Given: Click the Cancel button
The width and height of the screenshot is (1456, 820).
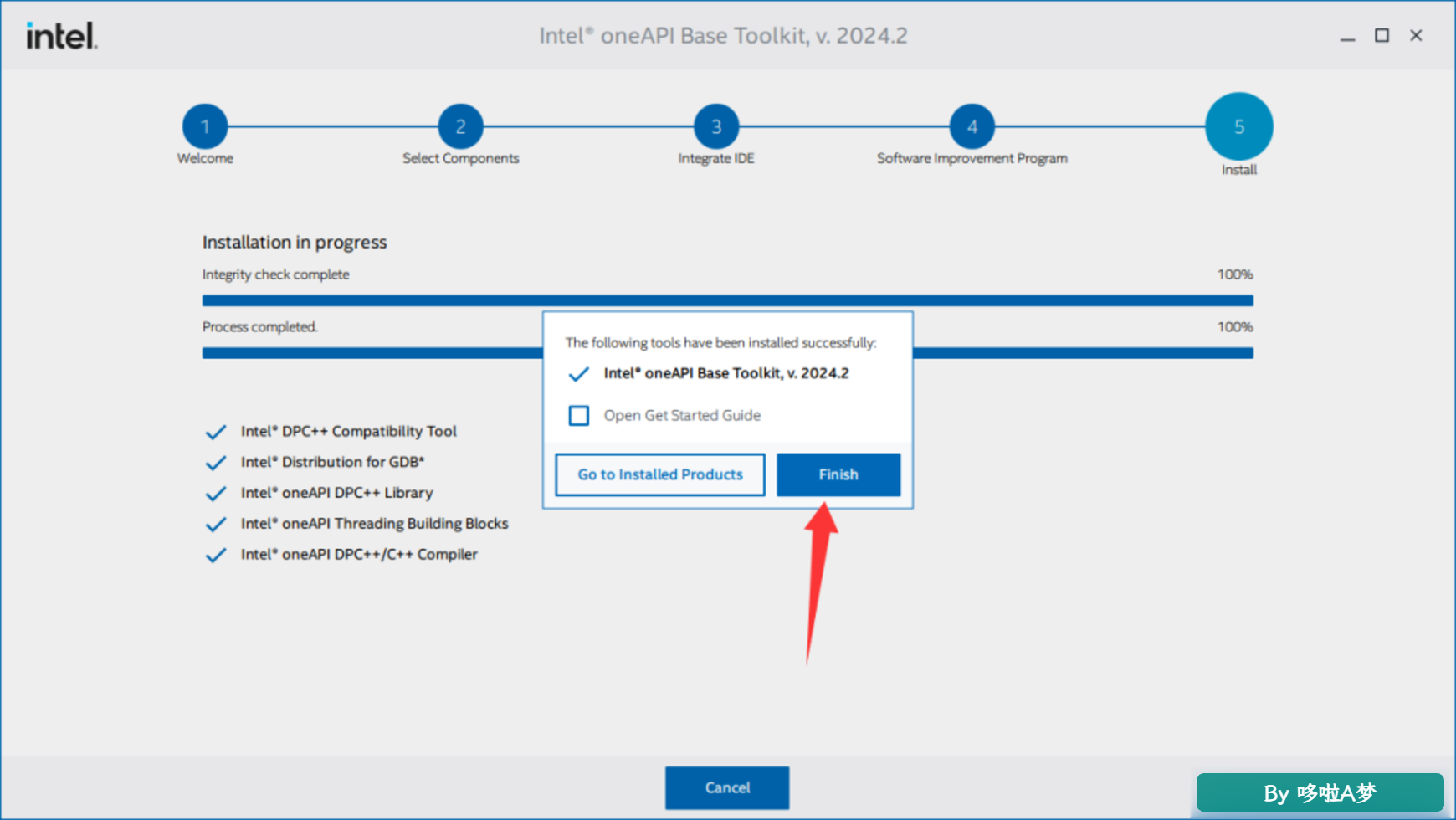Looking at the screenshot, I should (x=727, y=788).
